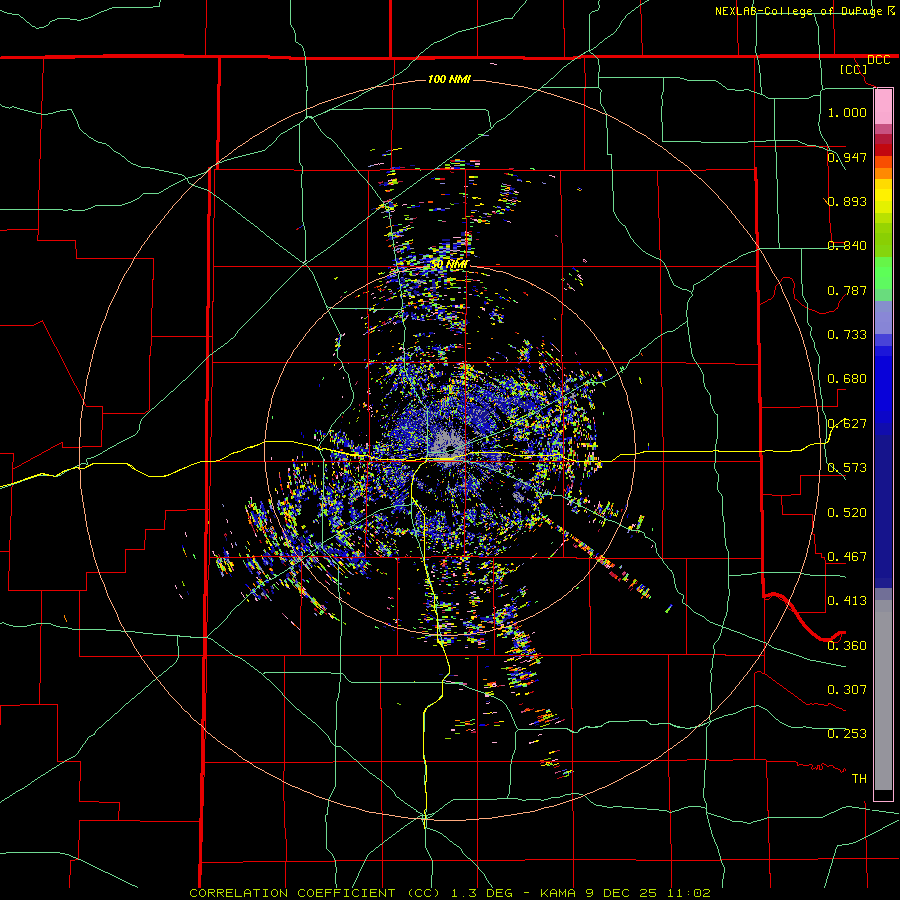Click the radar site at the rings' center

[x=451, y=449]
